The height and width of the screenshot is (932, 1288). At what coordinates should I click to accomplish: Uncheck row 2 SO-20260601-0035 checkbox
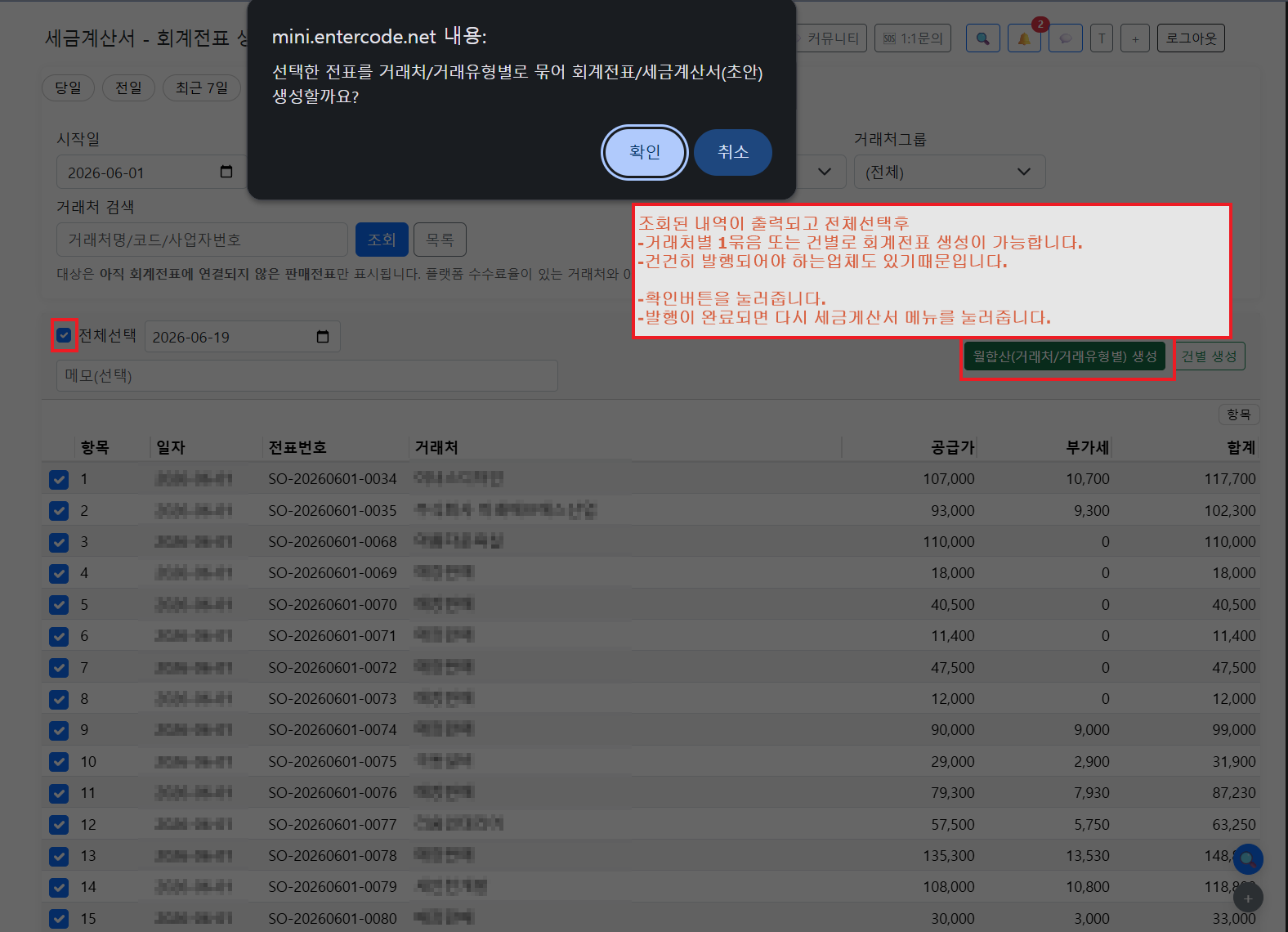59,511
